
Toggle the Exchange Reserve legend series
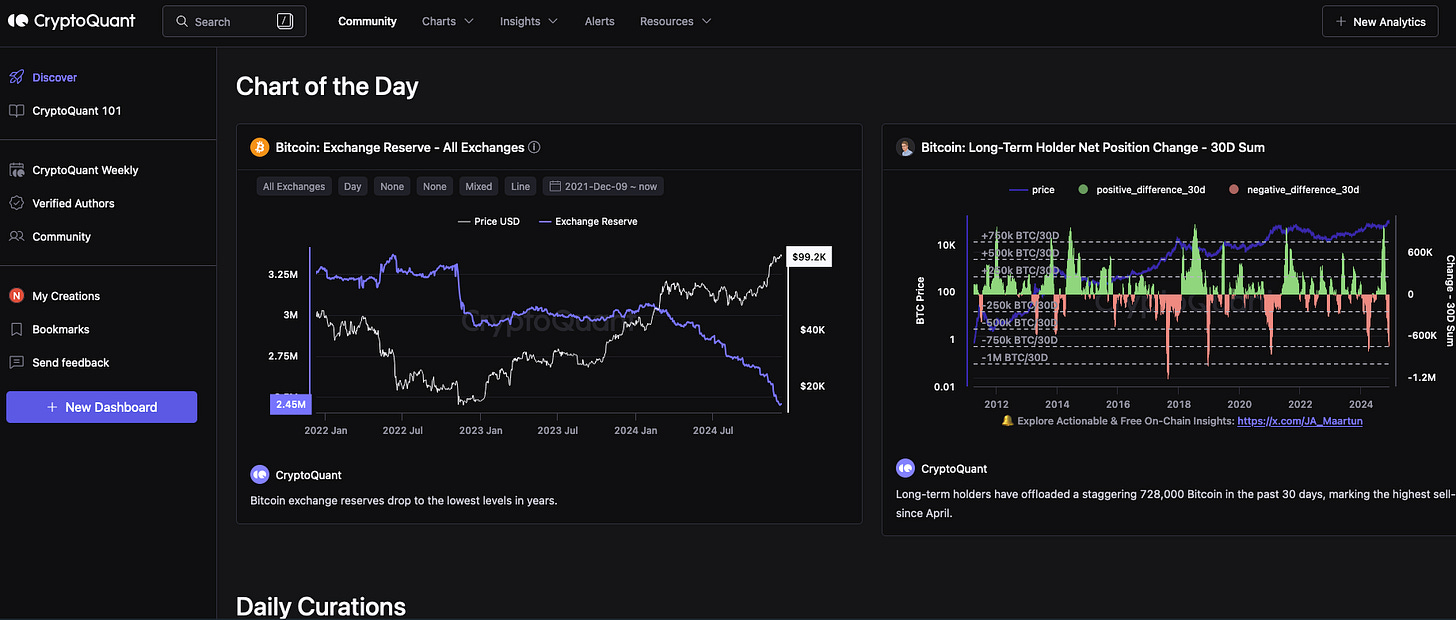(x=588, y=221)
